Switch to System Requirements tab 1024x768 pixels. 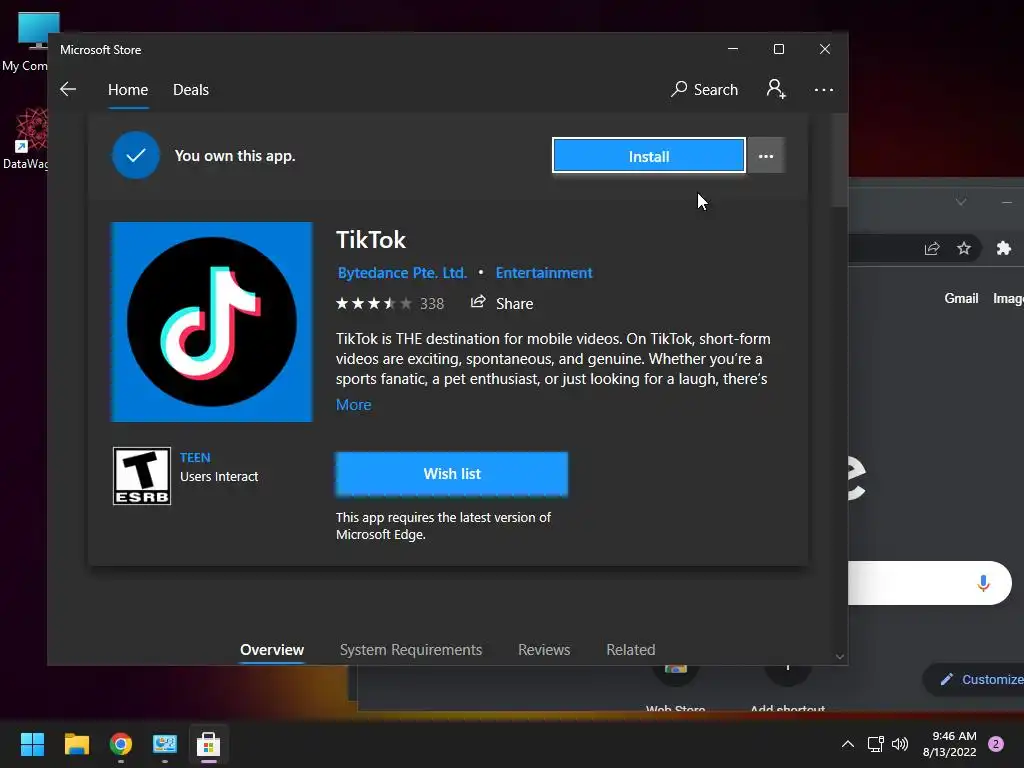[411, 650]
